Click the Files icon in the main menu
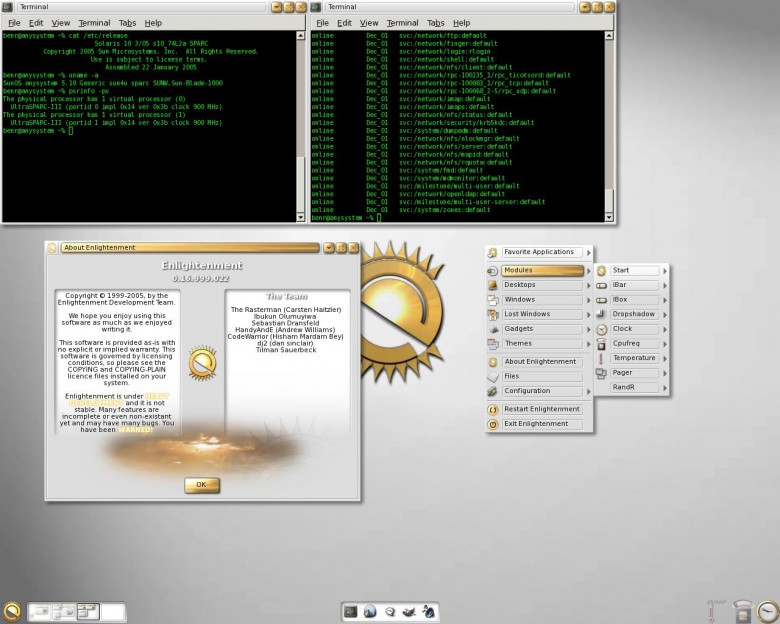 click(x=492, y=377)
